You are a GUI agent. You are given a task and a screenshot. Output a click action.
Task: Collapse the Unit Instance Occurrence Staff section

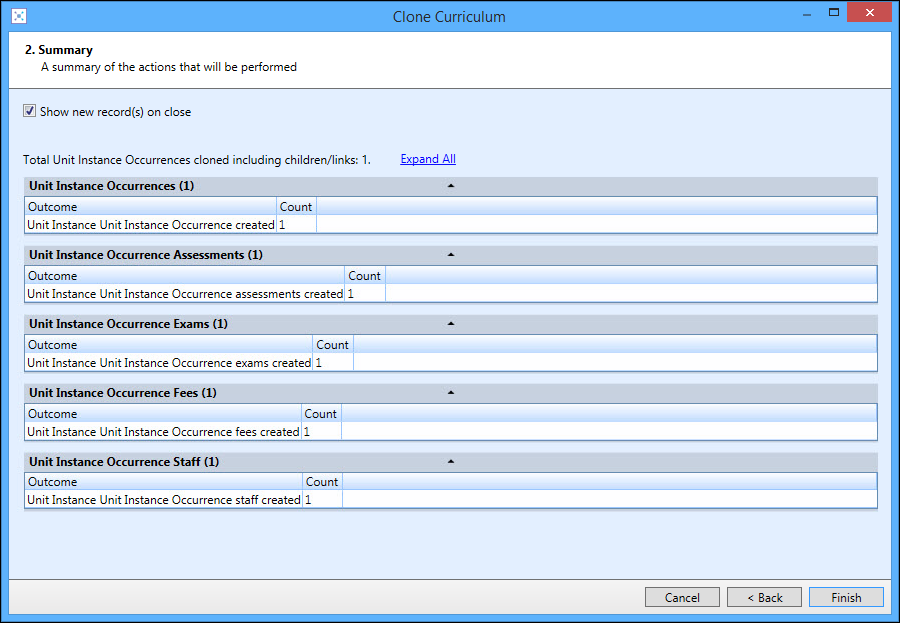point(450,461)
